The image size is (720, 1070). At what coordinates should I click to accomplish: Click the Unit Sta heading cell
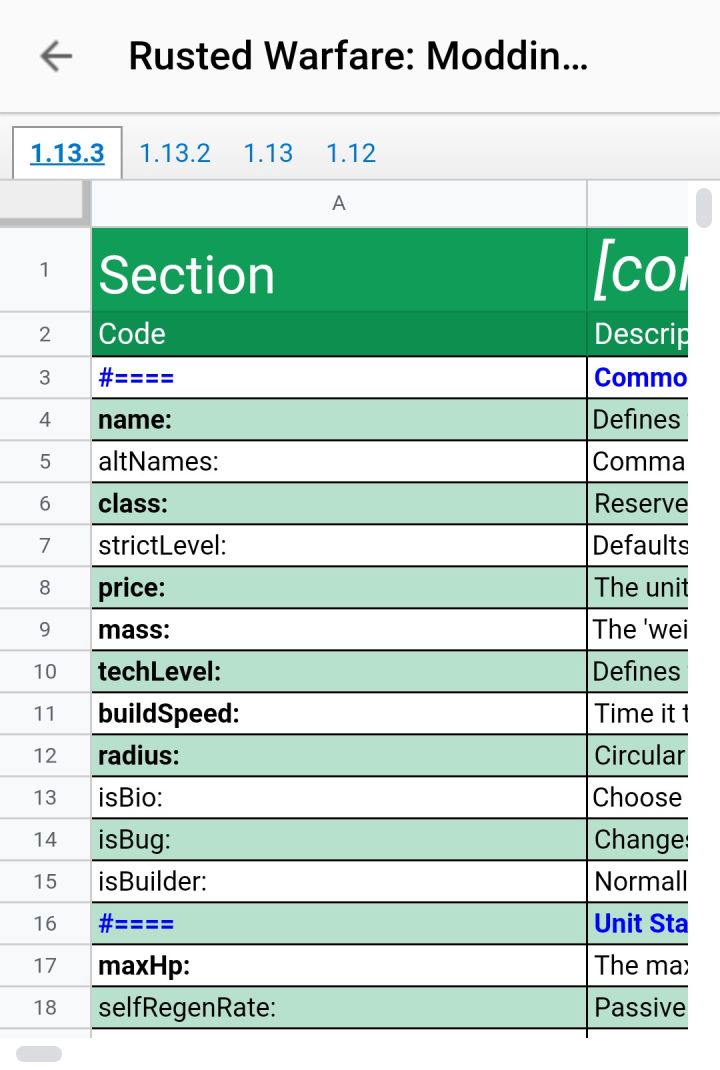(x=637, y=923)
